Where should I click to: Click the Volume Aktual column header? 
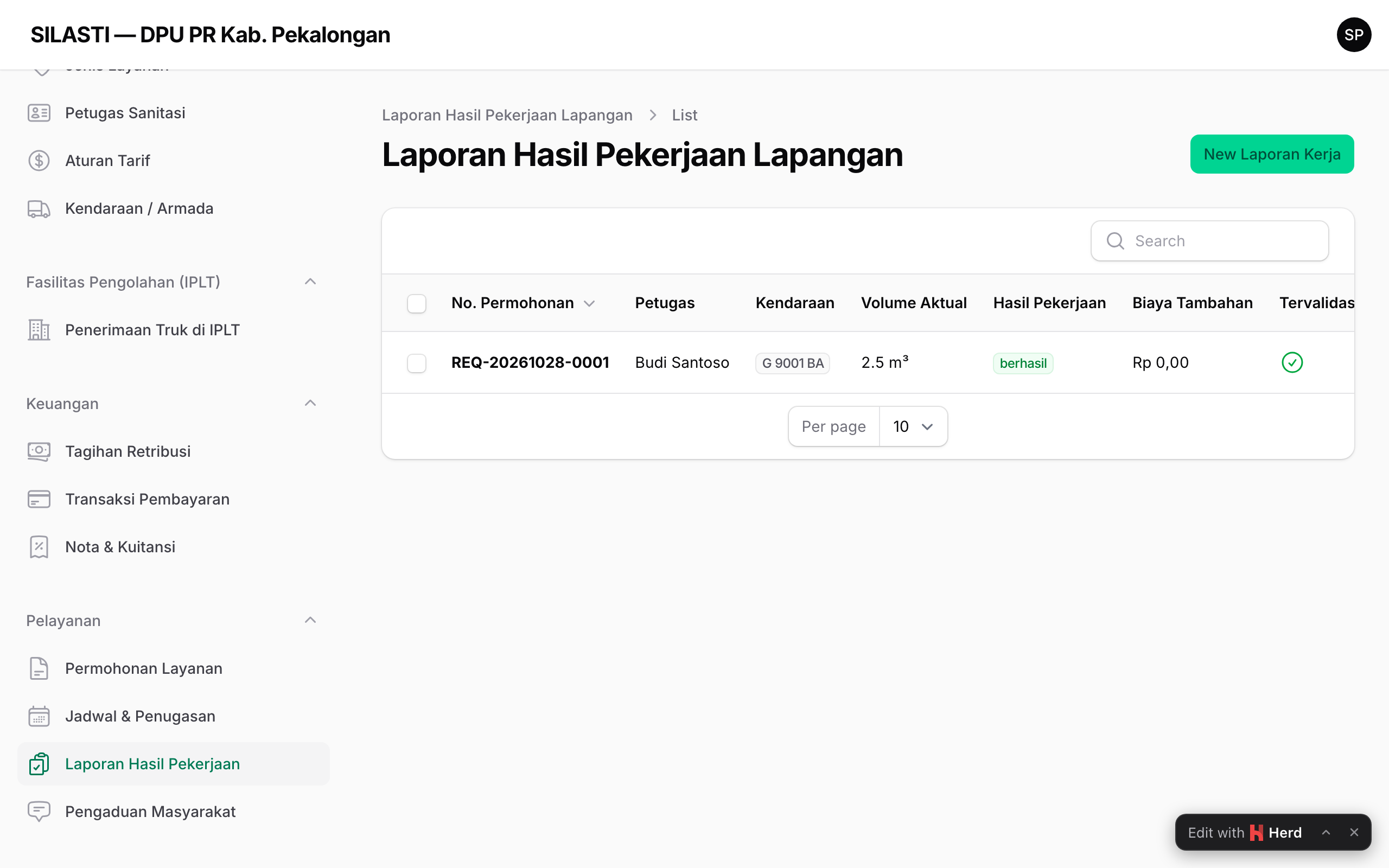tap(914, 303)
